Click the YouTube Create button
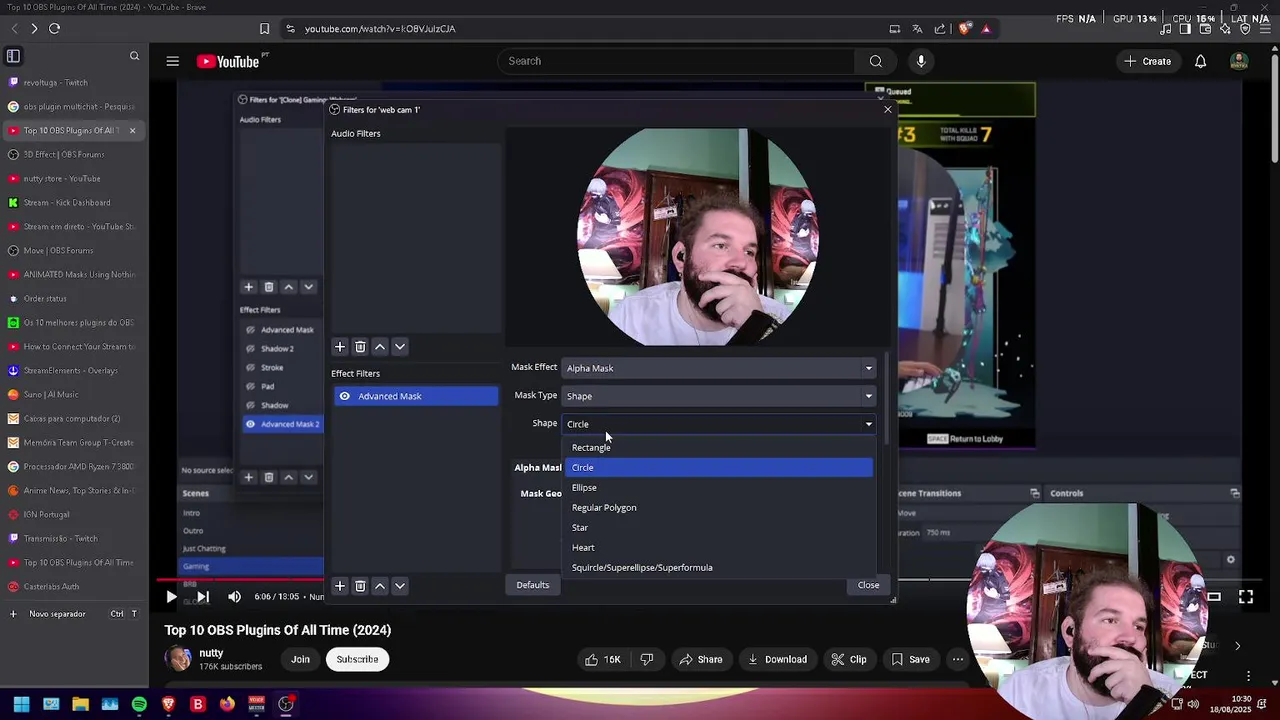The image size is (1280, 720). click(x=1147, y=62)
